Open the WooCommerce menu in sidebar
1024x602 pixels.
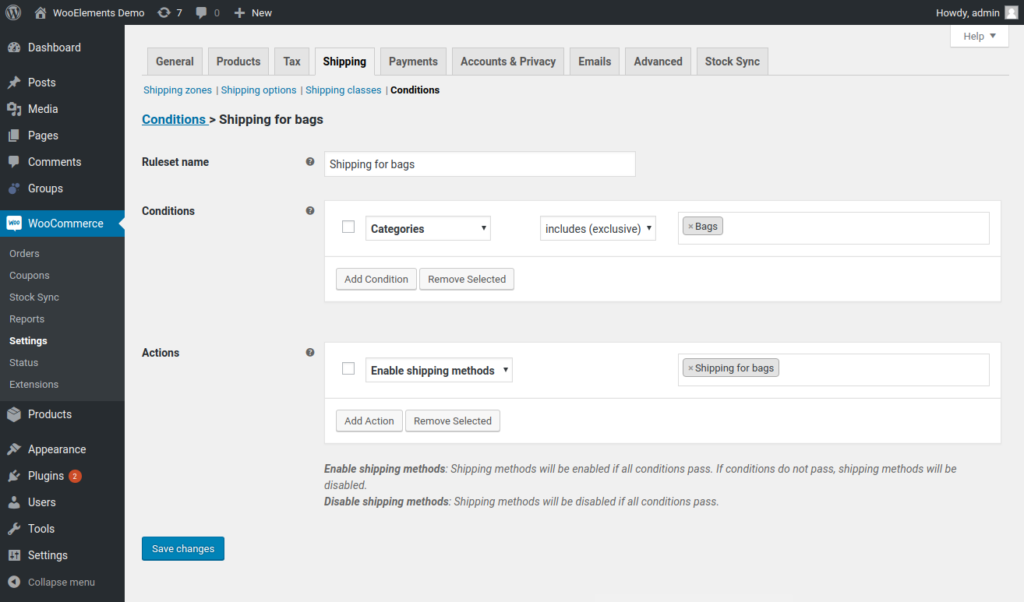pyautogui.click(x=62, y=223)
